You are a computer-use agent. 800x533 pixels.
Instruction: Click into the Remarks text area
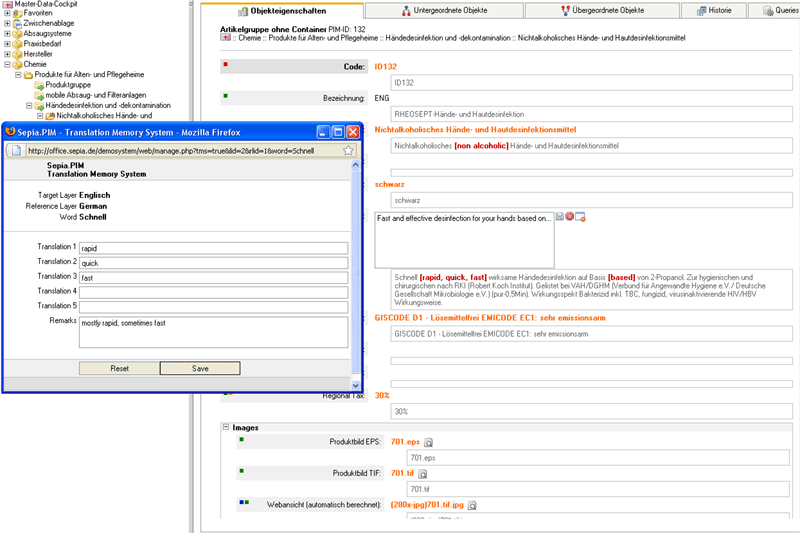point(213,332)
